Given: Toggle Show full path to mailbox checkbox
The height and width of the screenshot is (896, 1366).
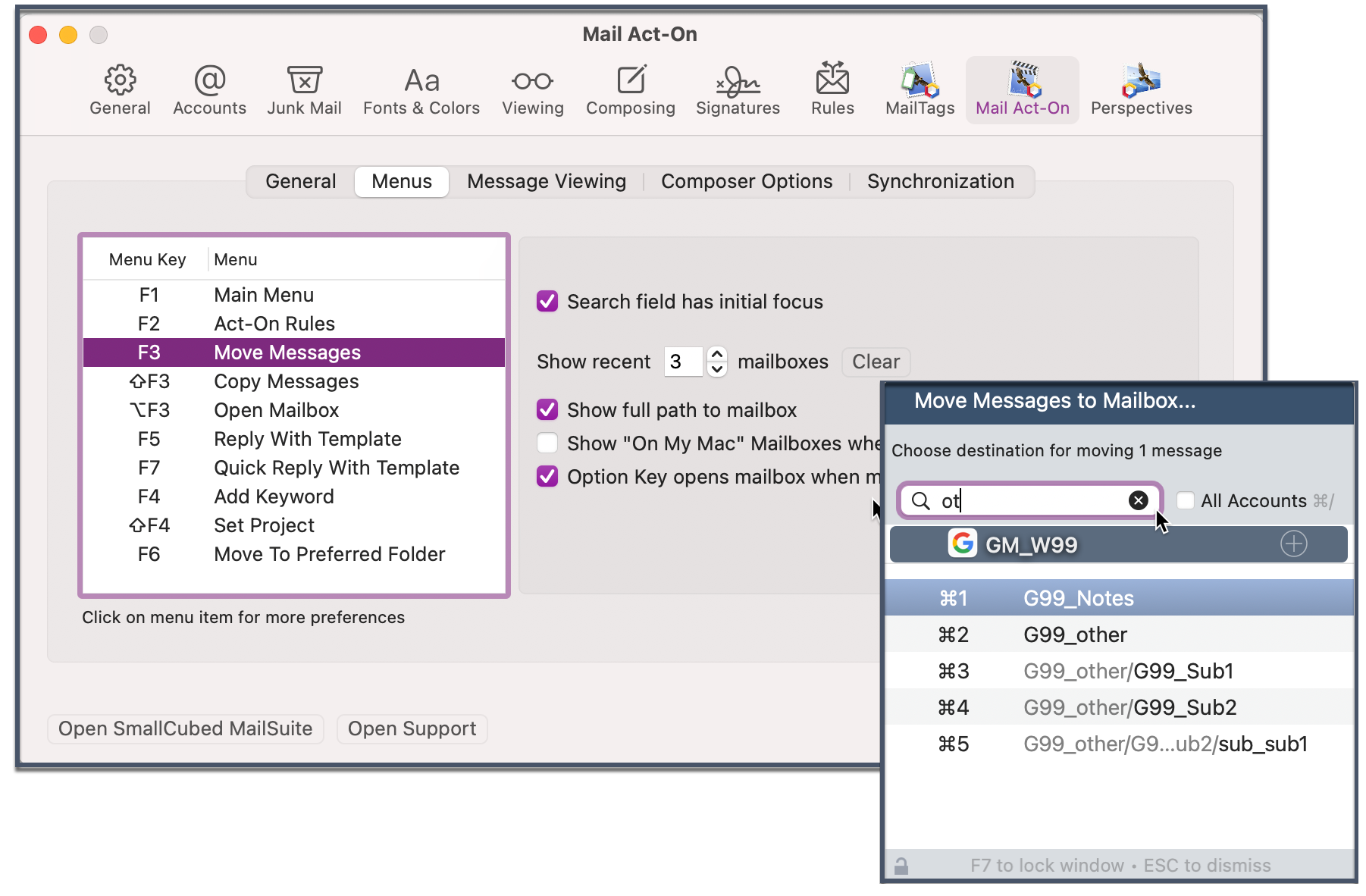Looking at the screenshot, I should point(547,410).
